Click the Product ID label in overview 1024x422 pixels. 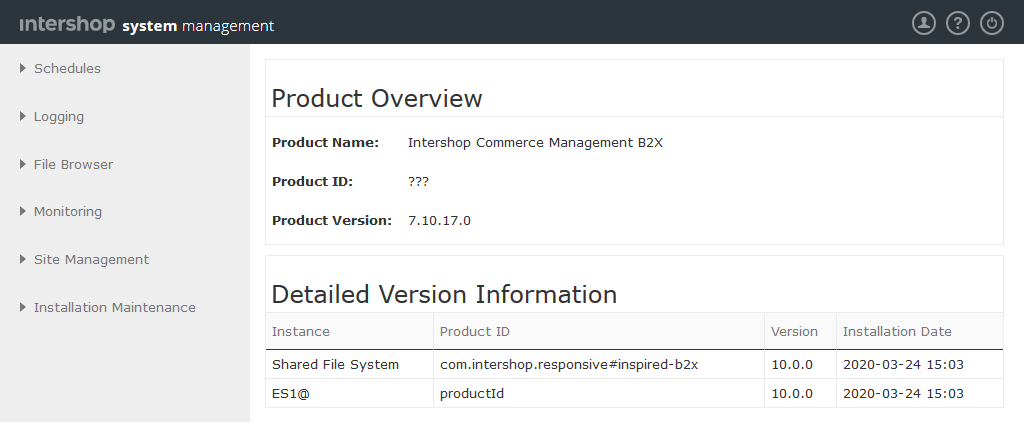[312, 182]
